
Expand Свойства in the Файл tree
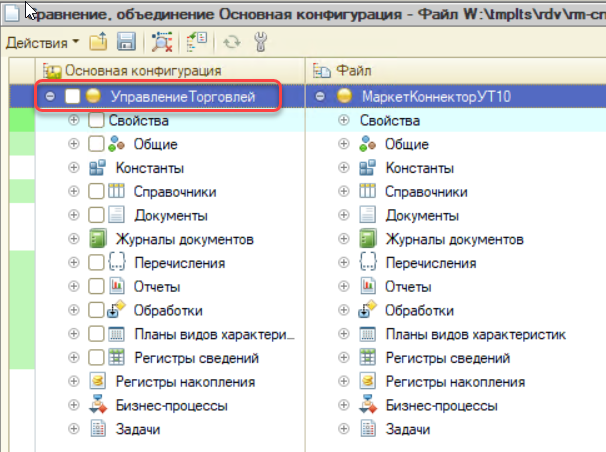(x=343, y=120)
